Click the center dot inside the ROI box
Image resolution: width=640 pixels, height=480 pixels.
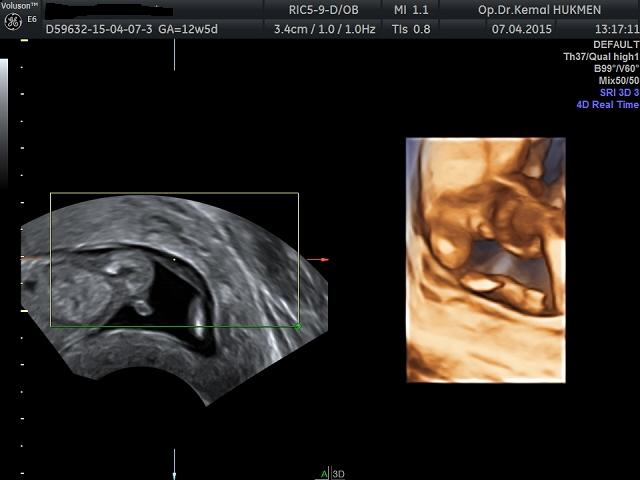(174, 260)
